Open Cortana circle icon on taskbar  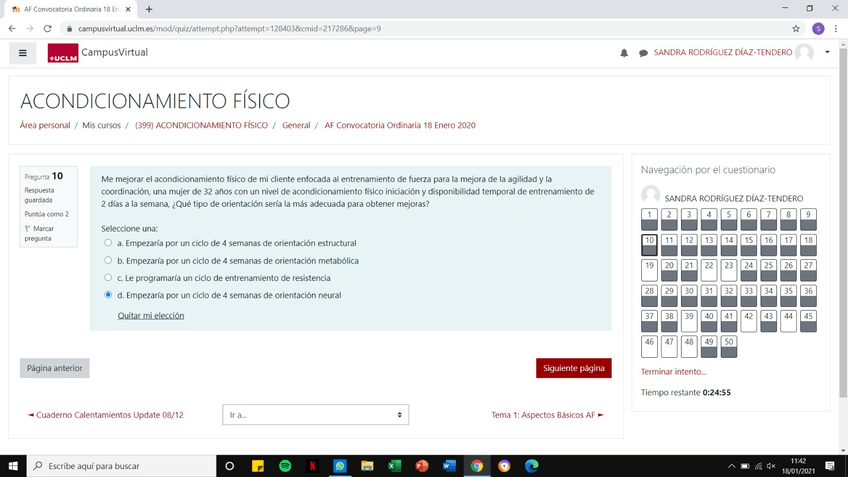(229, 466)
